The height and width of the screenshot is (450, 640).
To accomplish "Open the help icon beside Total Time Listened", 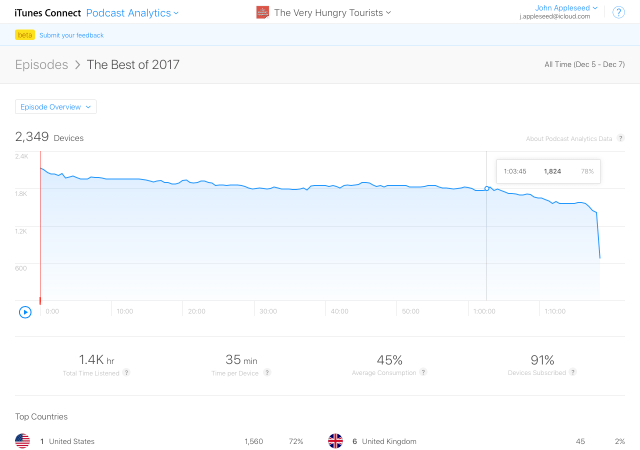I will (x=127, y=372).
